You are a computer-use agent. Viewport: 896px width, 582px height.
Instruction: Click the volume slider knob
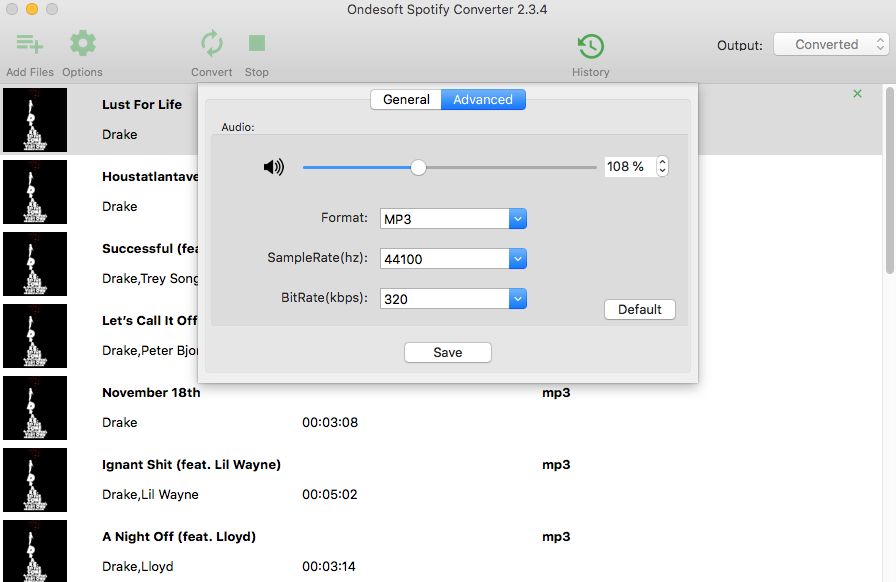click(x=418, y=168)
